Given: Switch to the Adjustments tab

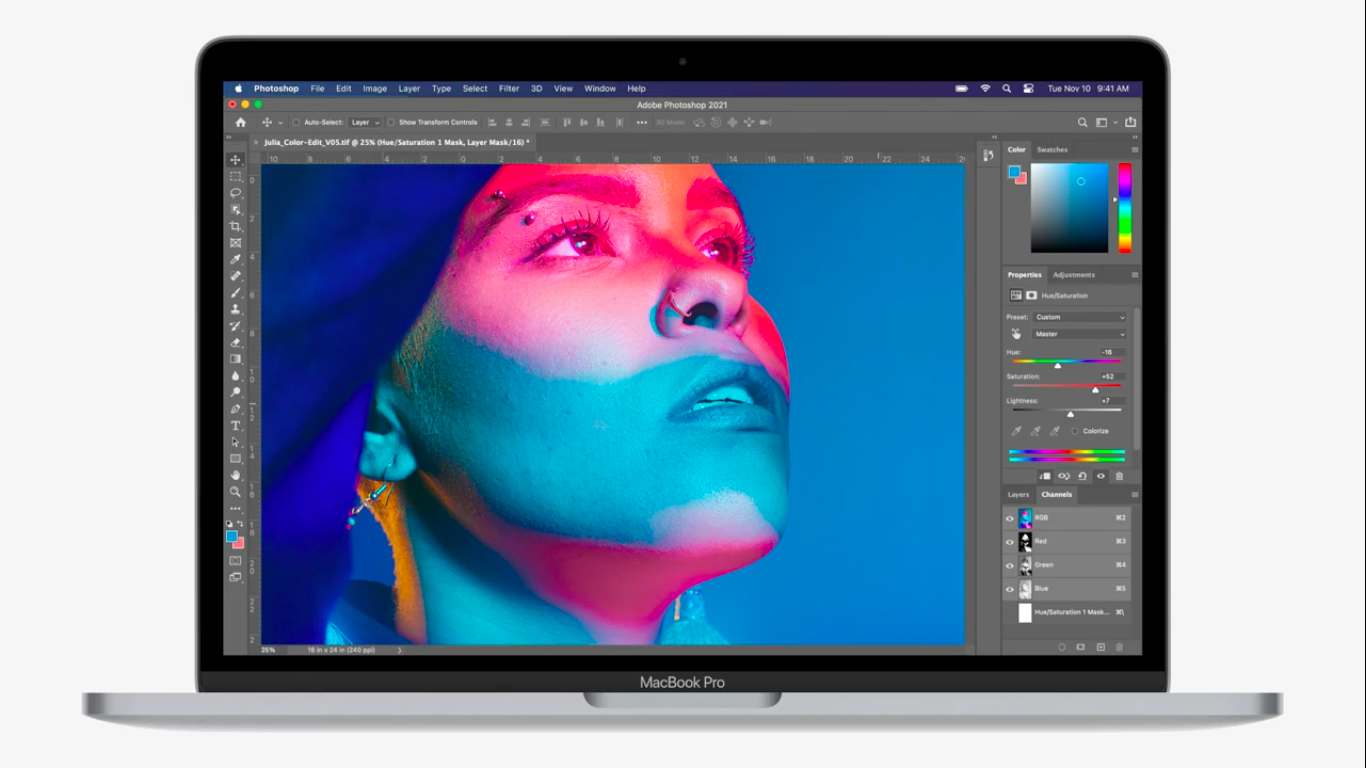Looking at the screenshot, I should pyautogui.click(x=1074, y=274).
